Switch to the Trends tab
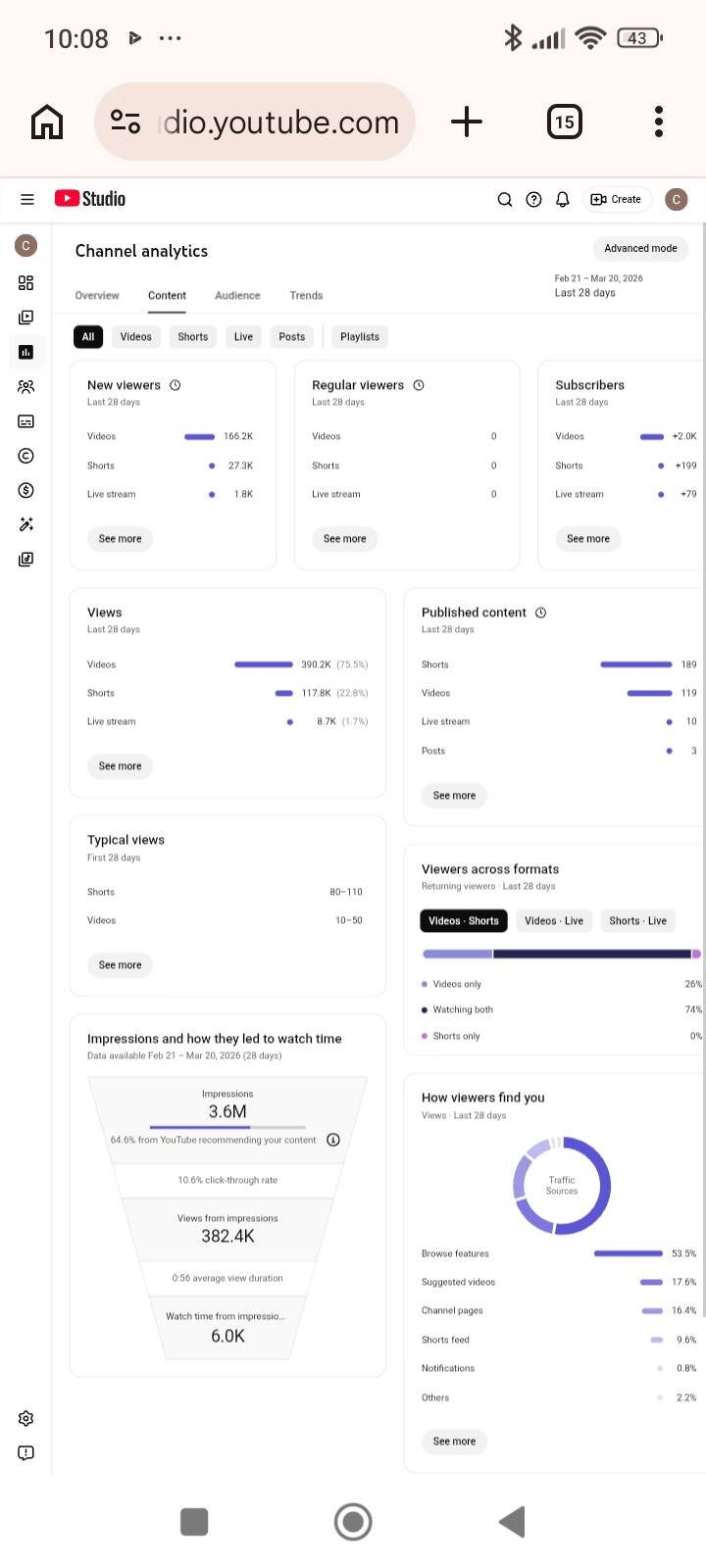This screenshot has width=706, height=1568. 306,296
